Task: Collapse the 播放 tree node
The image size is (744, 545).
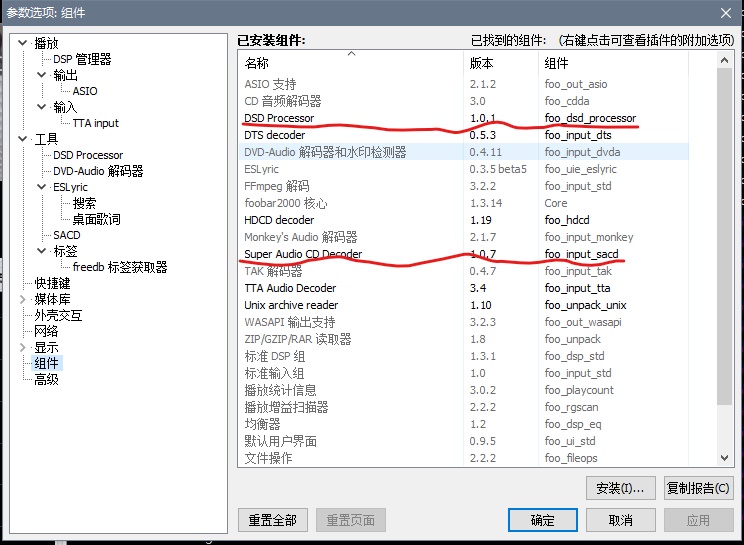Action: [x=23, y=43]
